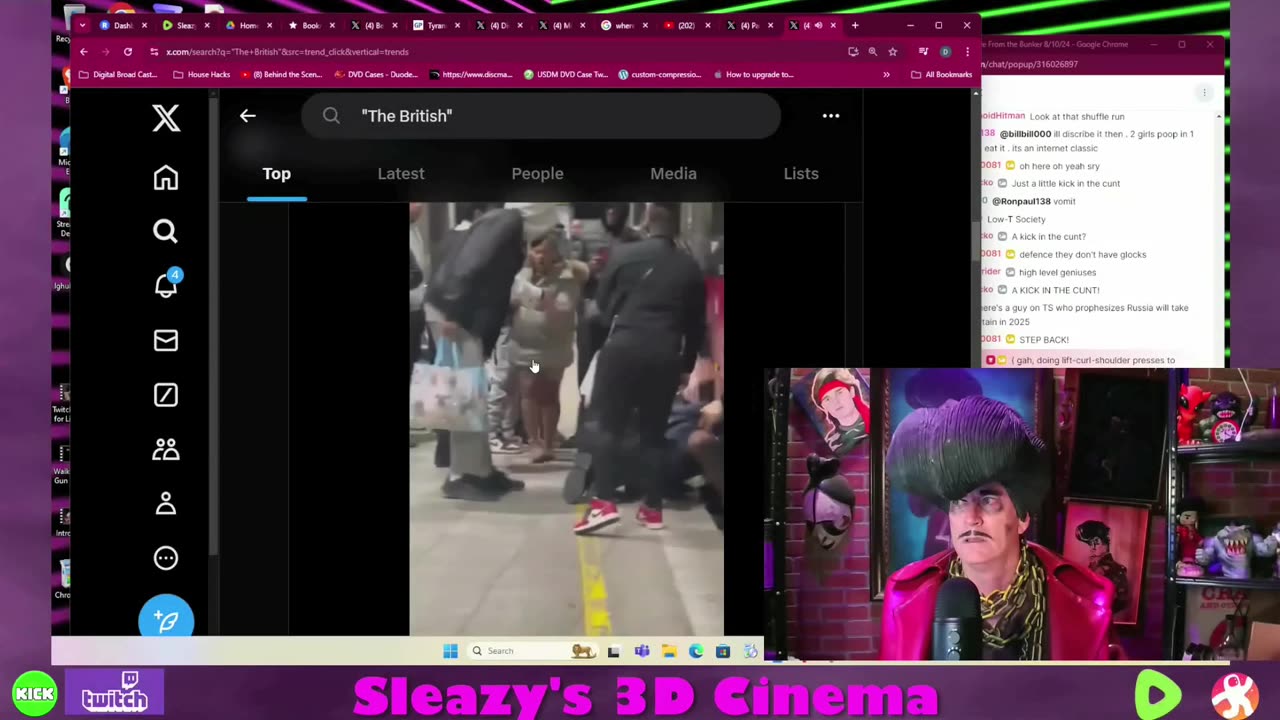The width and height of the screenshot is (1280, 720).
Task: Open the Chrome tab search dropdown arrow
Action: click(83, 25)
